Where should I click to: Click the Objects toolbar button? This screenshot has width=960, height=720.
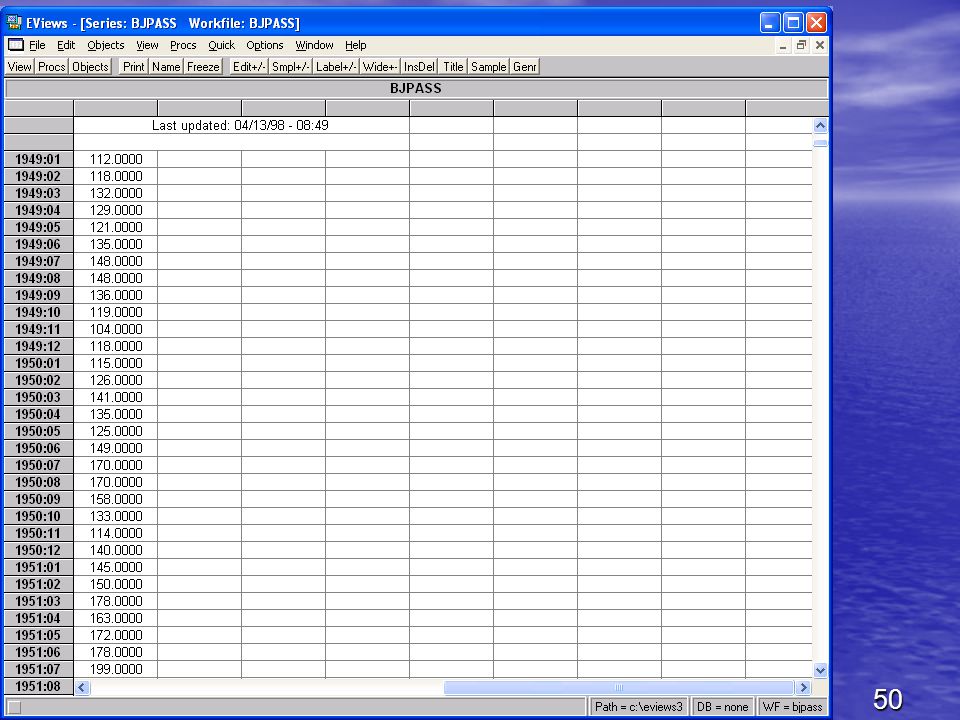[x=90, y=67]
